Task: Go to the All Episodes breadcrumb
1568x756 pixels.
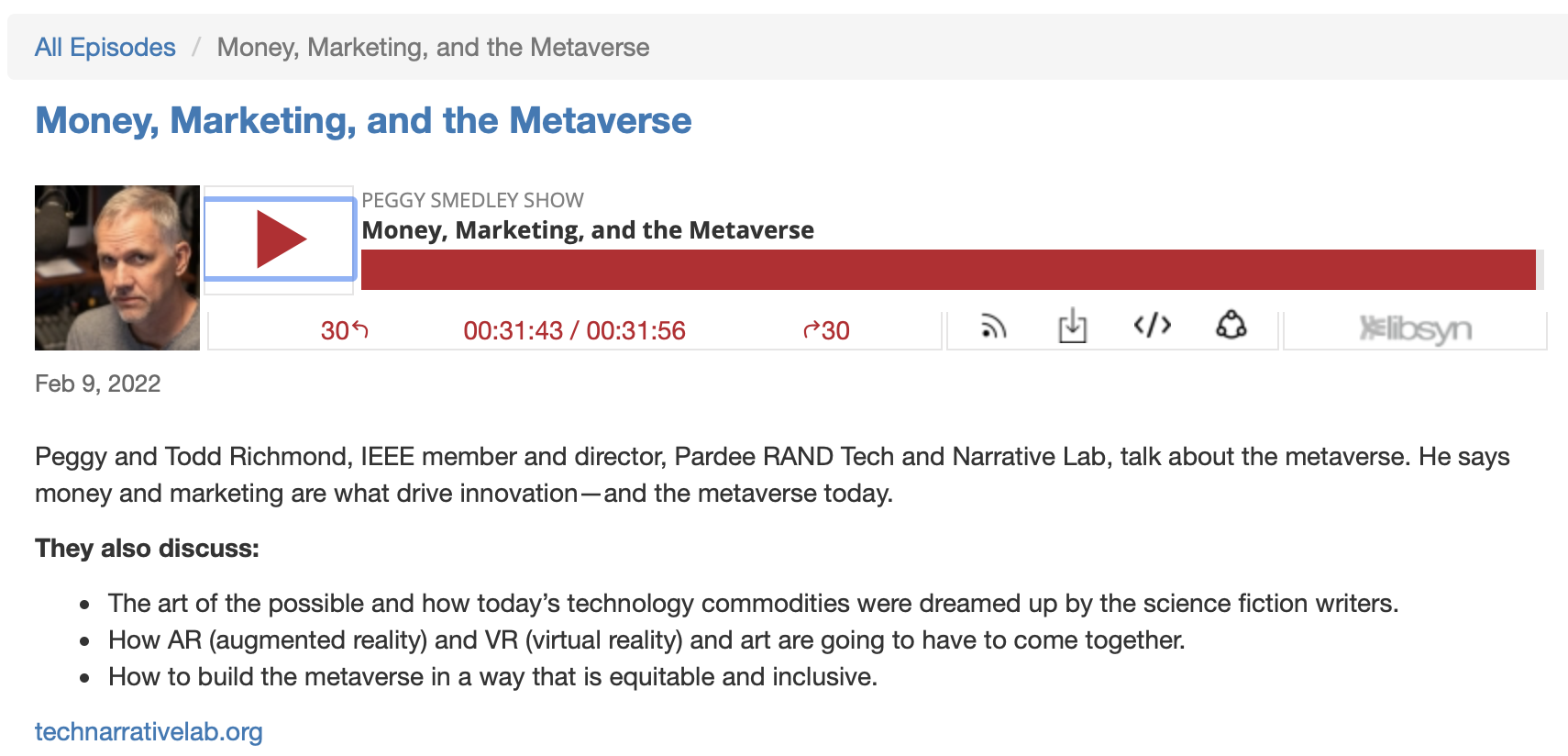Action: (x=105, y=48)
